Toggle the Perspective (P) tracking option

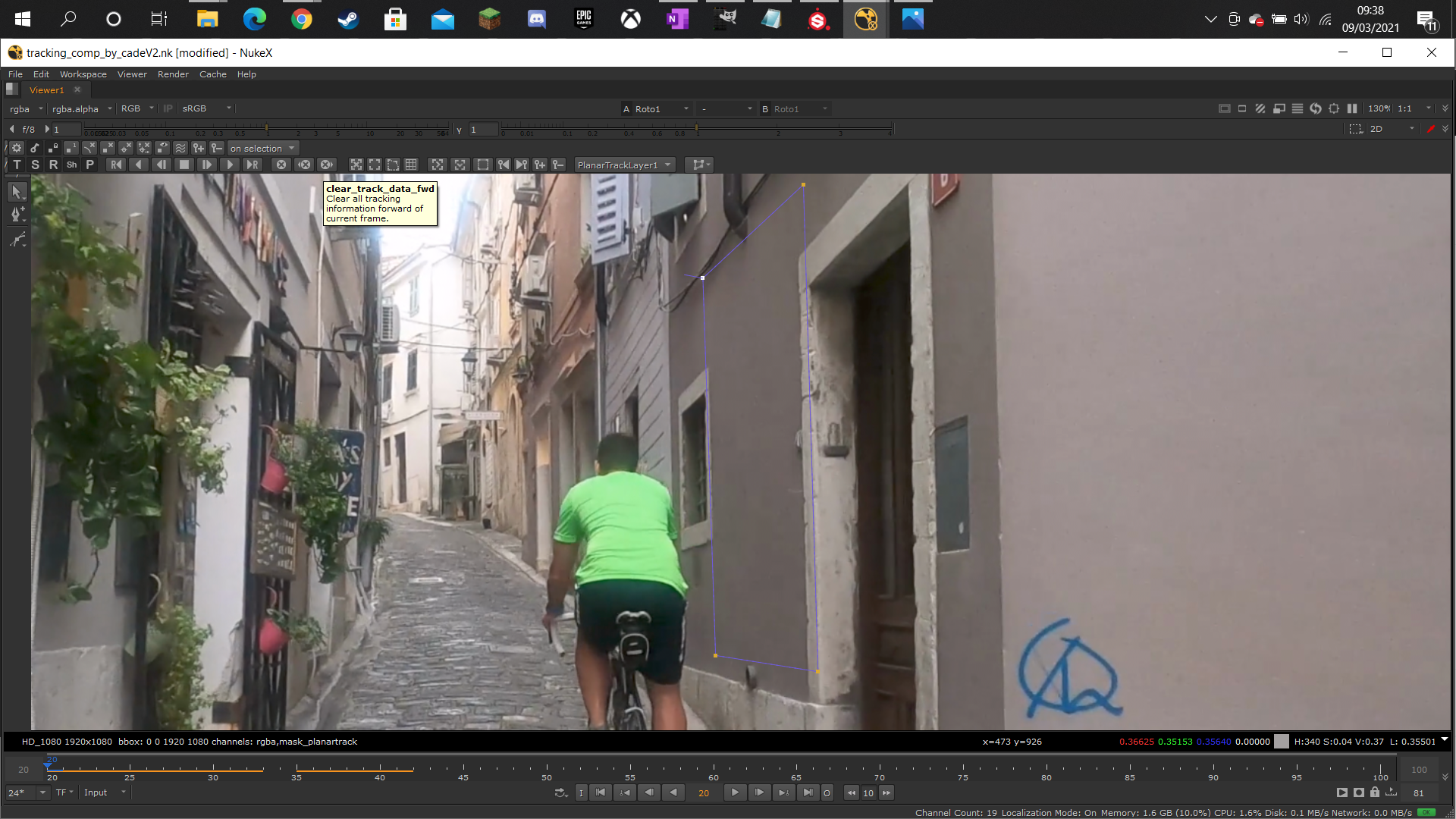[x=90, y=165]
